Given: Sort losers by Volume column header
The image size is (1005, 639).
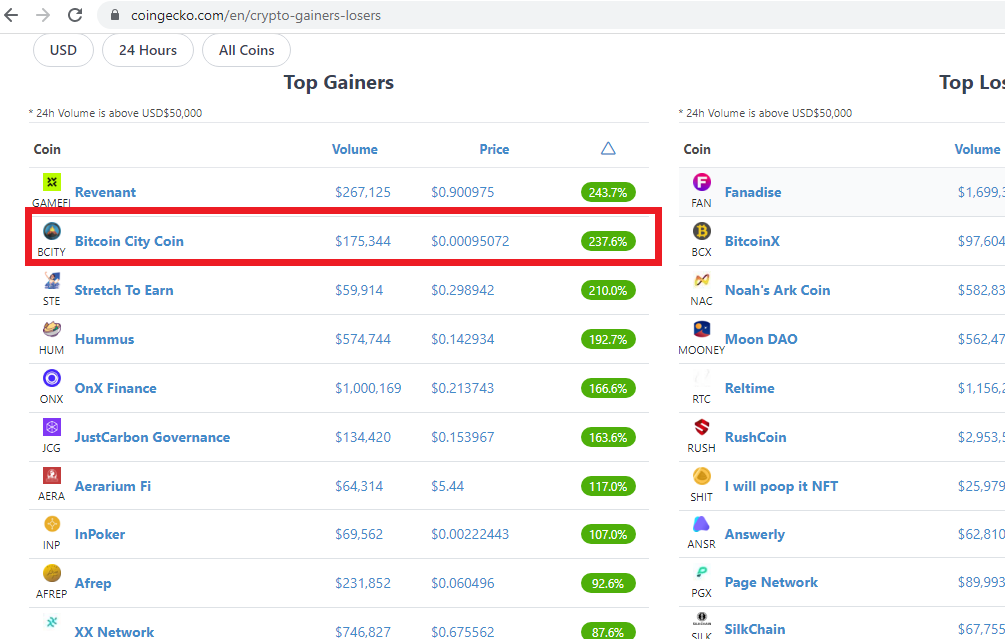Looking at the screenshot, I should [x=977, y=149].
